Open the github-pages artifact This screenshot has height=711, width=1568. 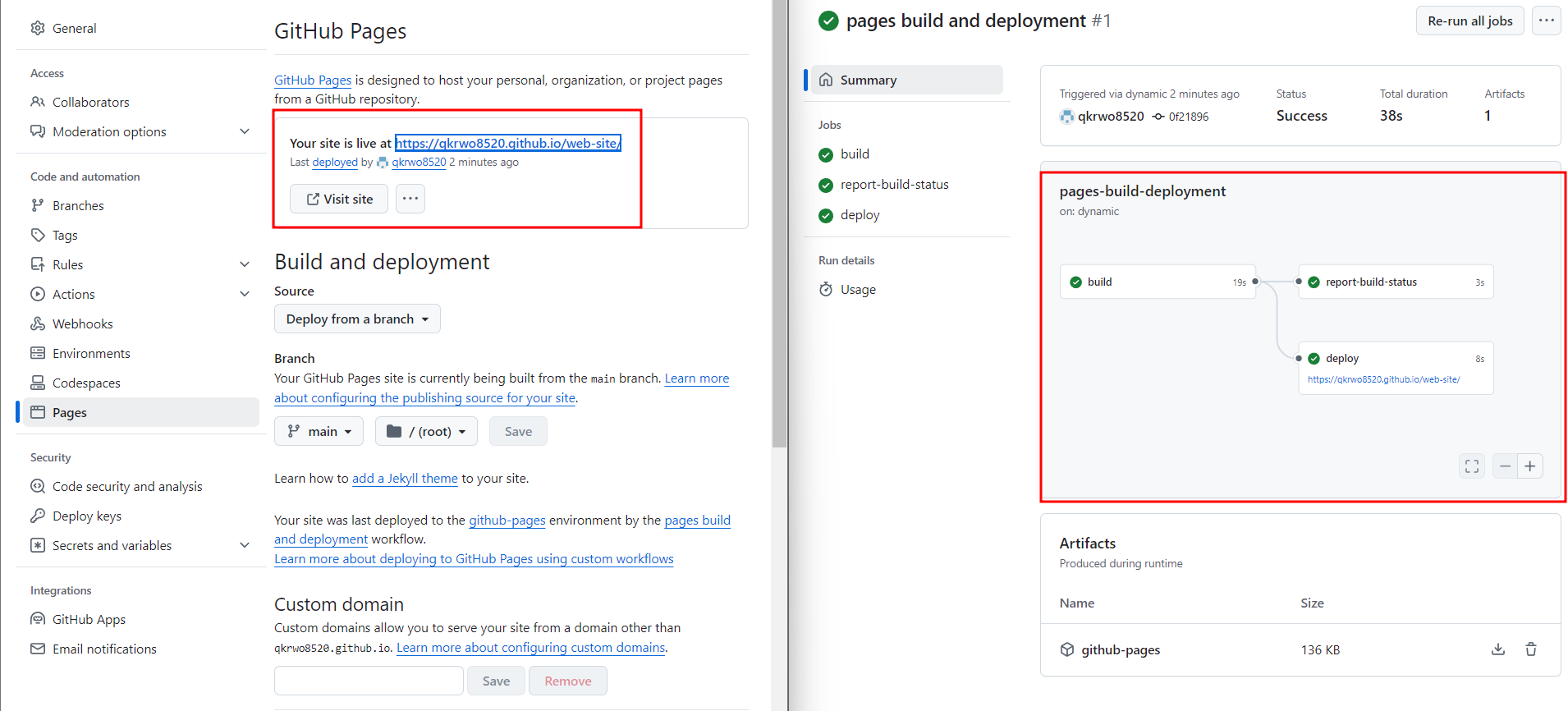(x=1121, y=649)
